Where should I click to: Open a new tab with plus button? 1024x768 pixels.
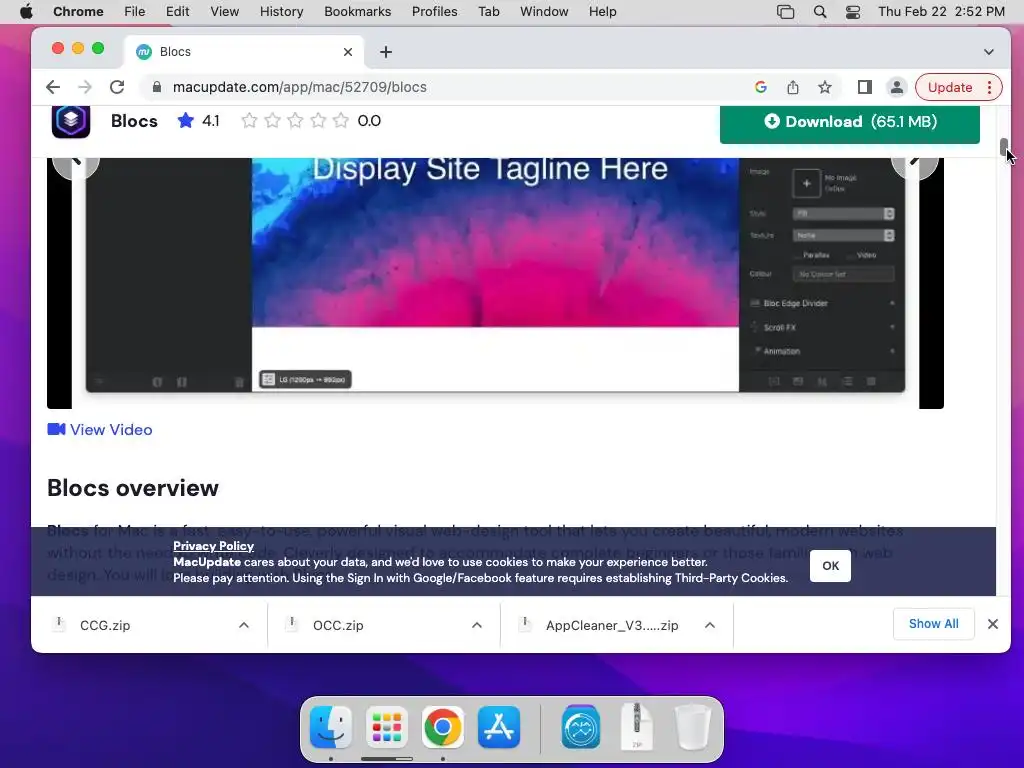[386, 52]
